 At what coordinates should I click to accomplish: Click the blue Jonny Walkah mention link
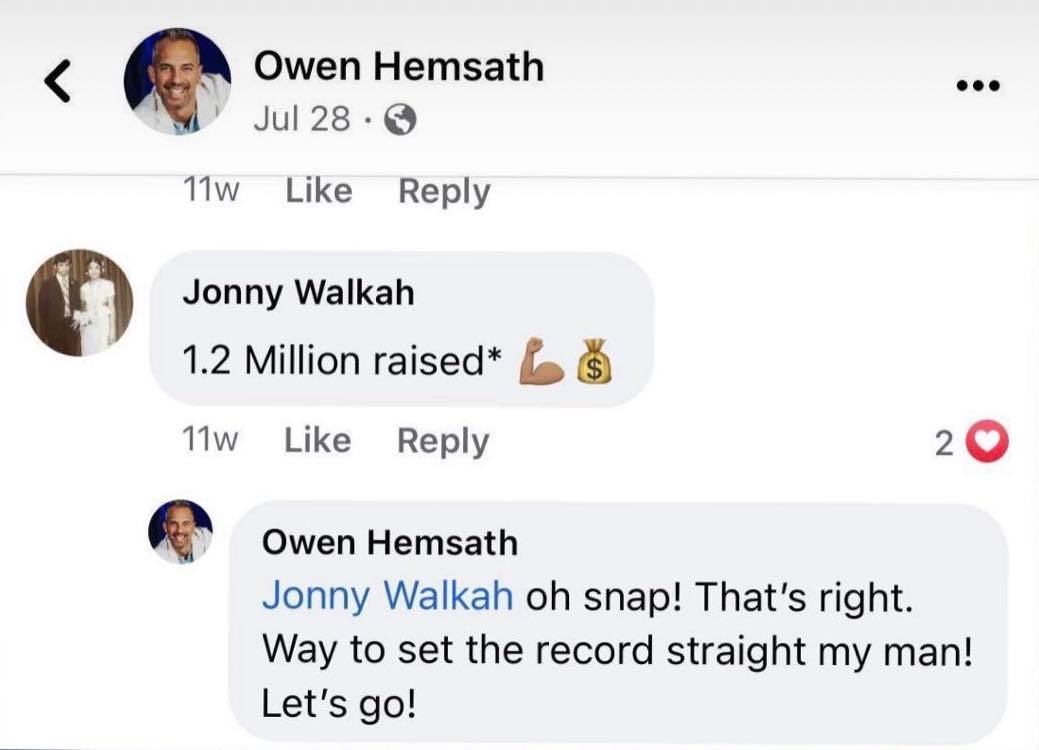387,596
